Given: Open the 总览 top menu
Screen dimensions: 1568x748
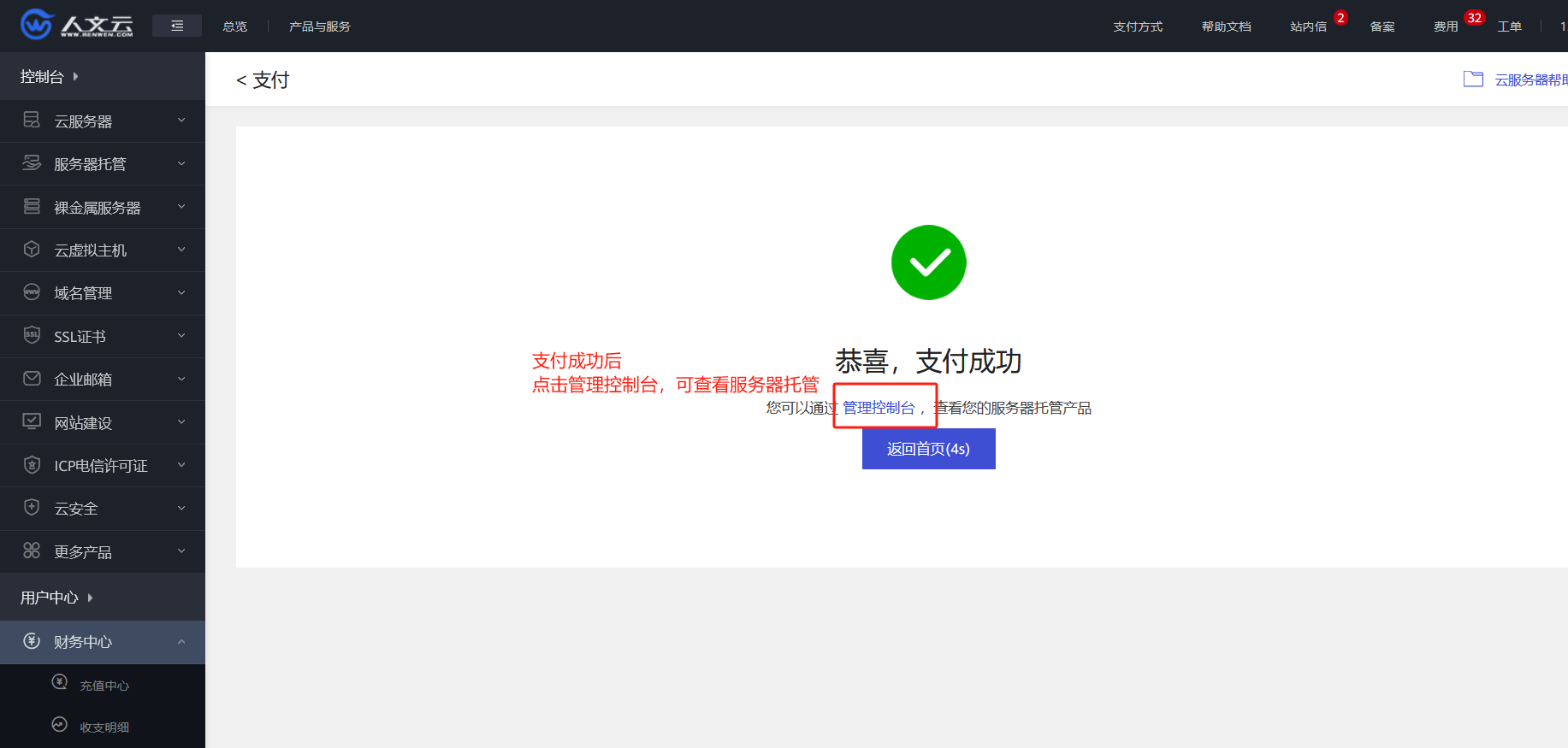Looking at the screenshot, I should click(x=234, y=27).
